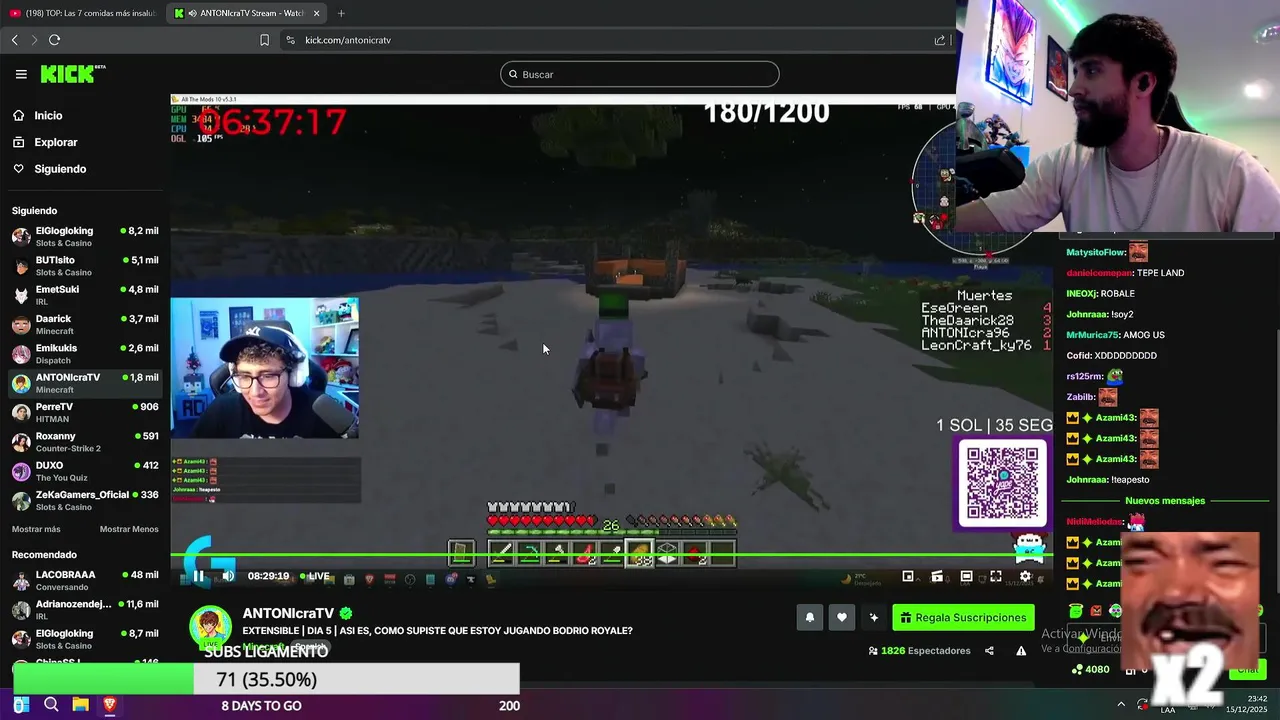Enter fullscreen video mode
This screenshot has height=720, width=1280.
tap(996, 576)
